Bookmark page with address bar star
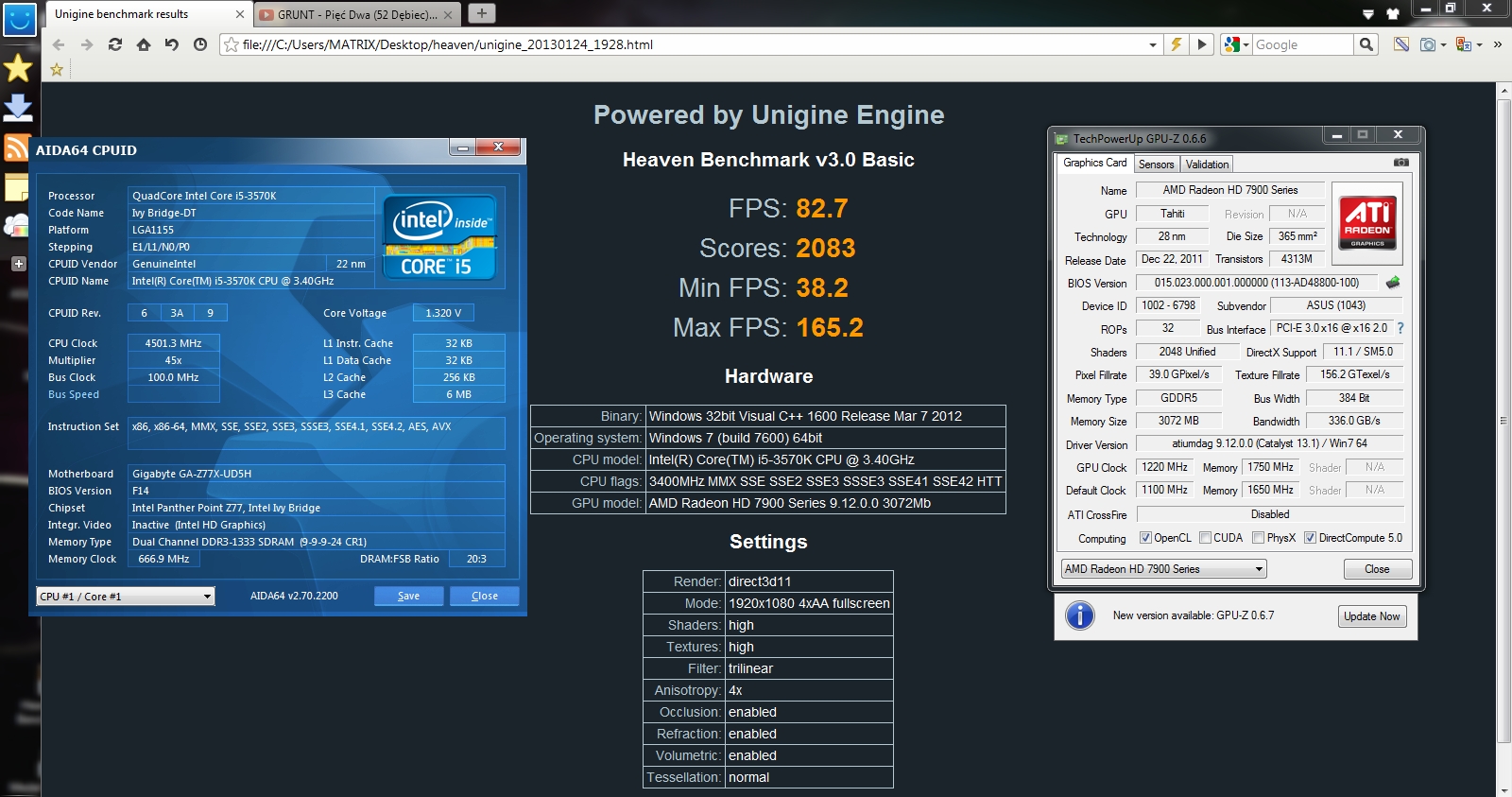The width and height of the screenshot is (1512, 797). point(232,44)
